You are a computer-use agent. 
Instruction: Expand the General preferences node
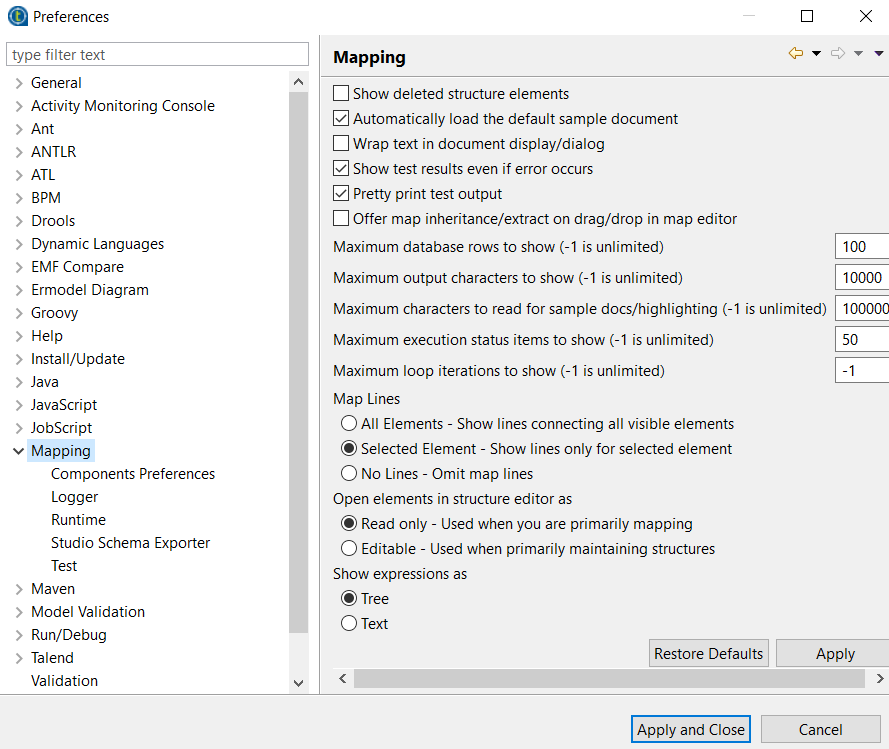tap(18, 83)
